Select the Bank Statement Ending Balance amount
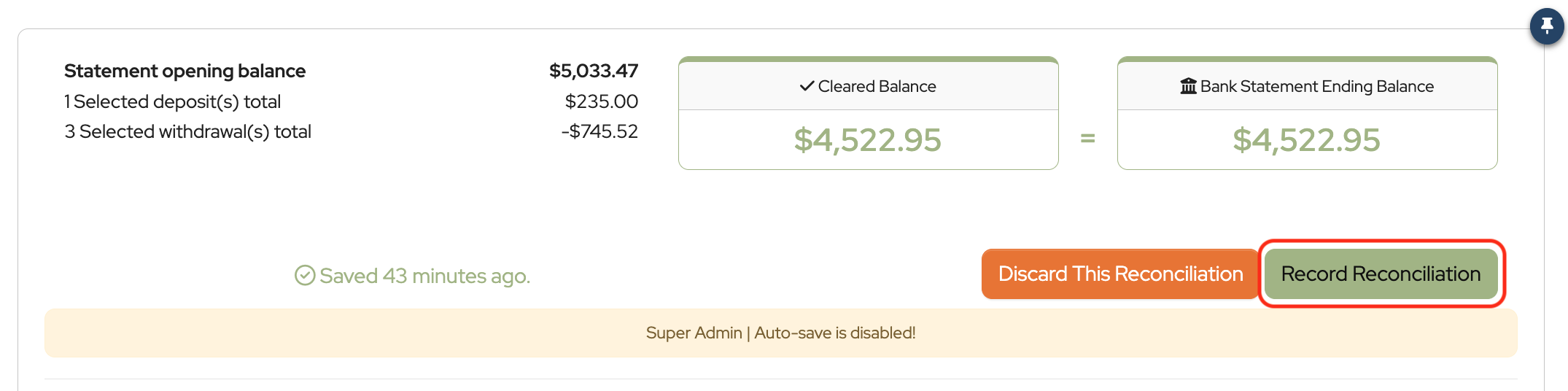1568x391 pixels. pyautogui.click(x=1306, y=140)
